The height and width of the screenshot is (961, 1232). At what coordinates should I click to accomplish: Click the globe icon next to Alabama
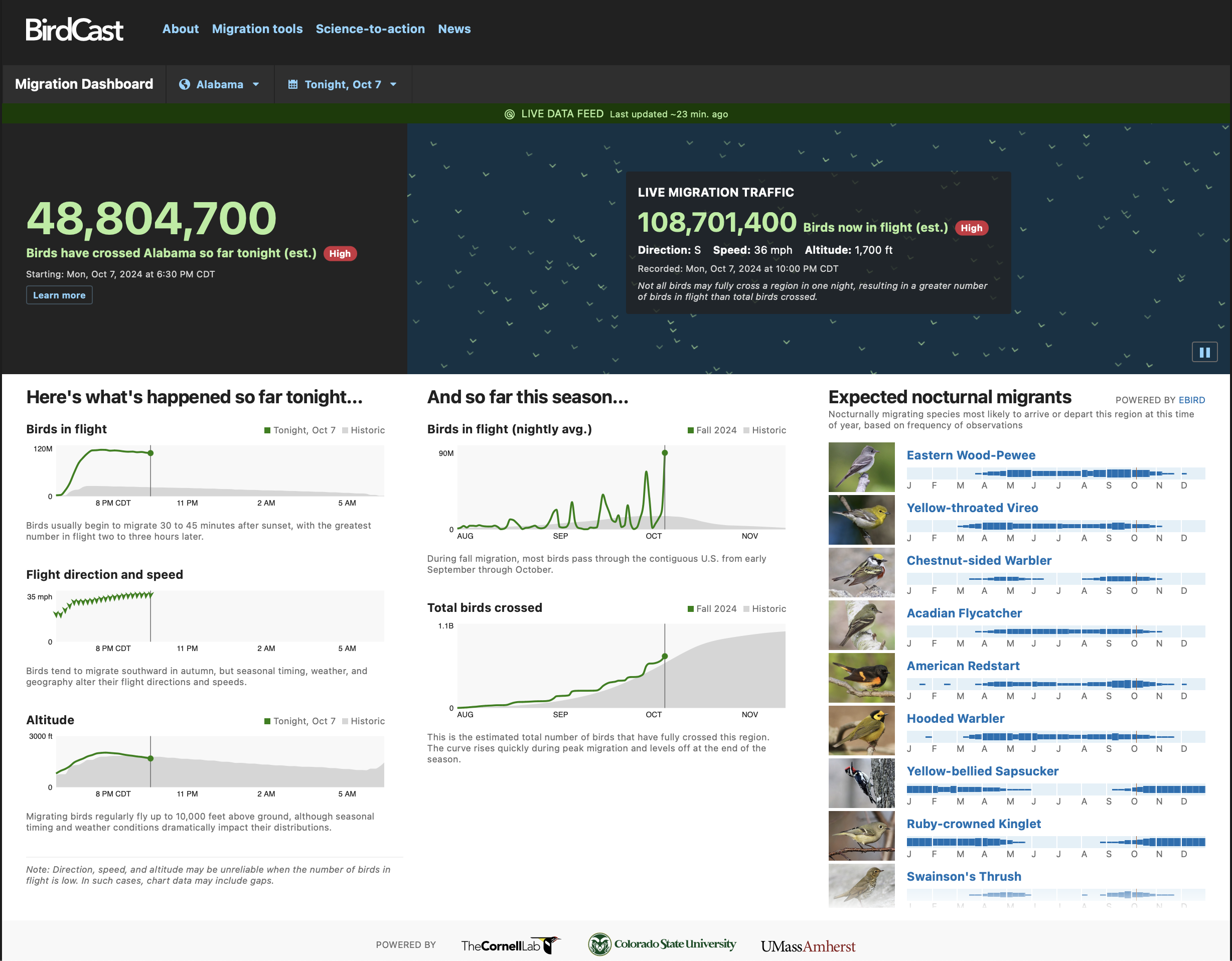[x=184, y=85]
